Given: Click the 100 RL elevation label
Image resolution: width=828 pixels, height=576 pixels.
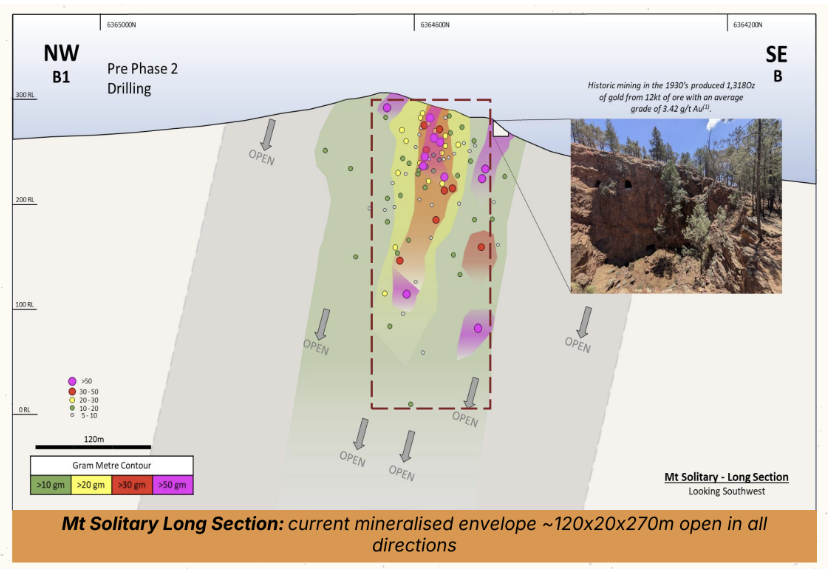Looking at the screenshot, I should pos(25,305).
